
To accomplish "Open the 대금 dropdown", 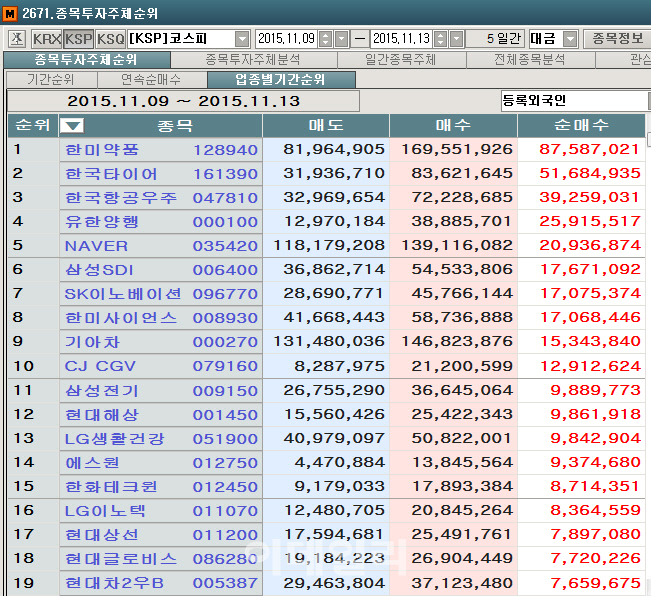I will [x=571, y=39].
